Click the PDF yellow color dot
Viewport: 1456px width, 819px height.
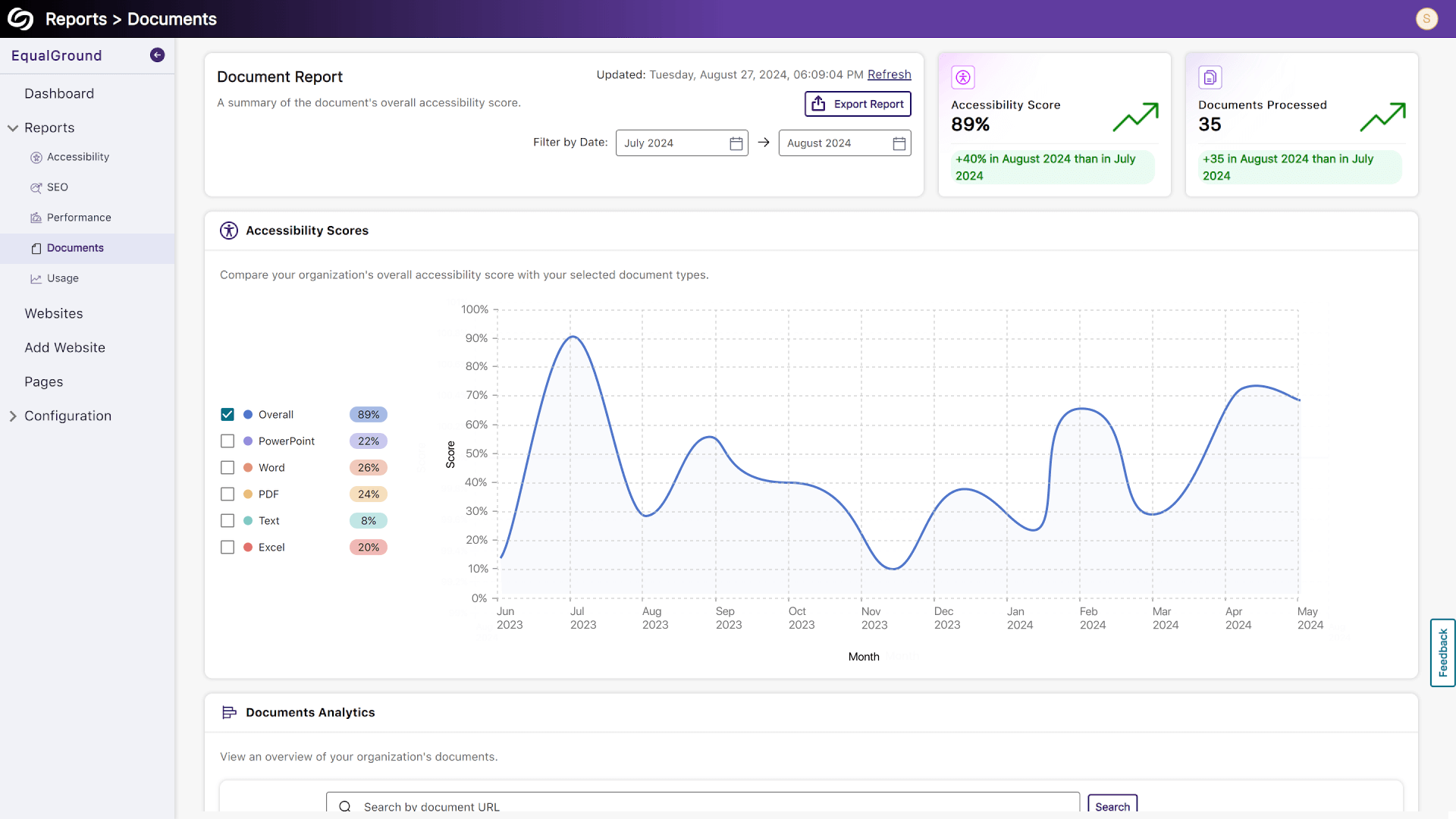pyautogui.click(x=248, y=494)
